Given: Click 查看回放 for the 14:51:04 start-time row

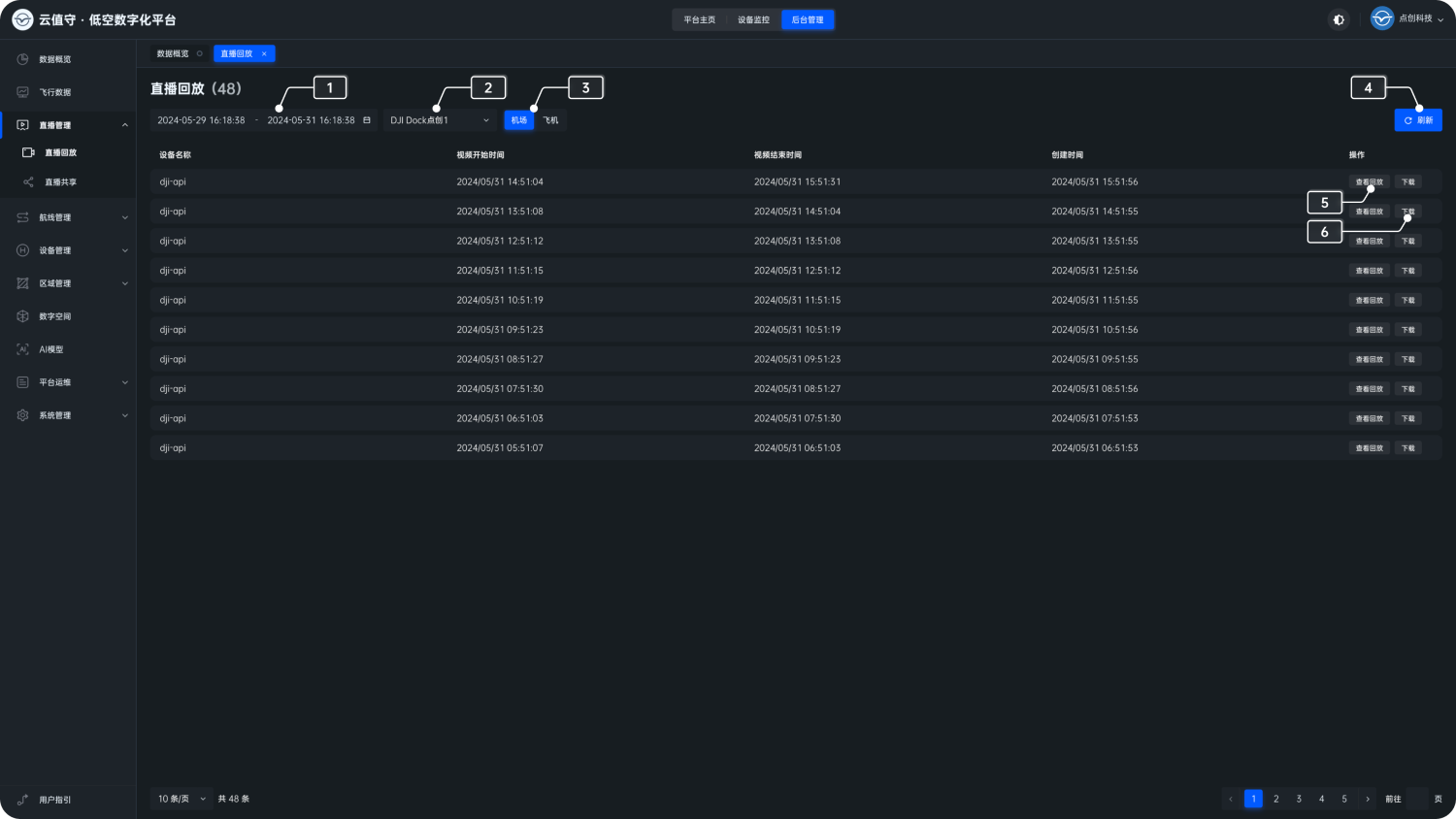Looking at the screenshot, I should [x=1369, y=181].
